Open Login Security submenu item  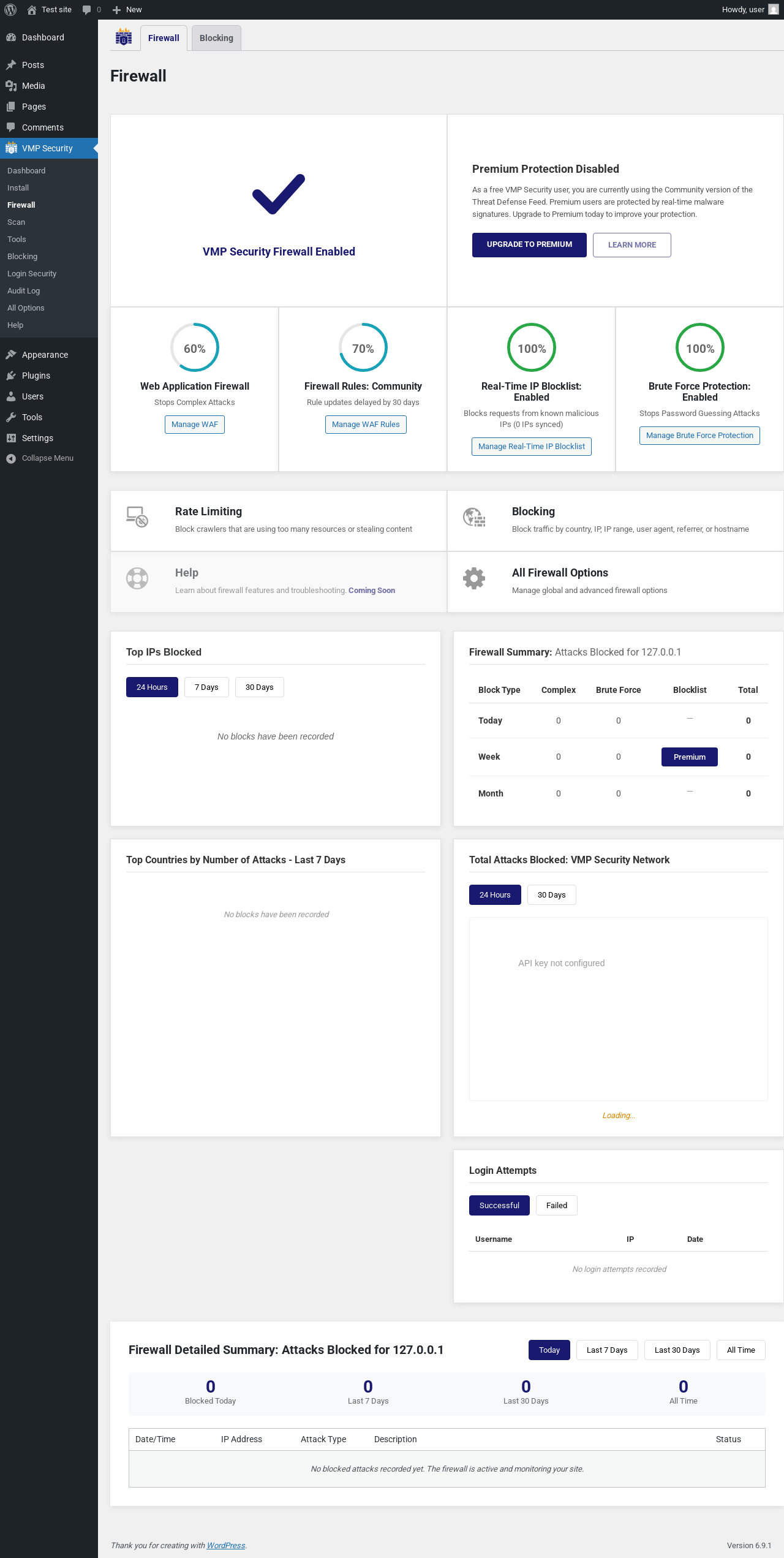[x=32, y=274]
